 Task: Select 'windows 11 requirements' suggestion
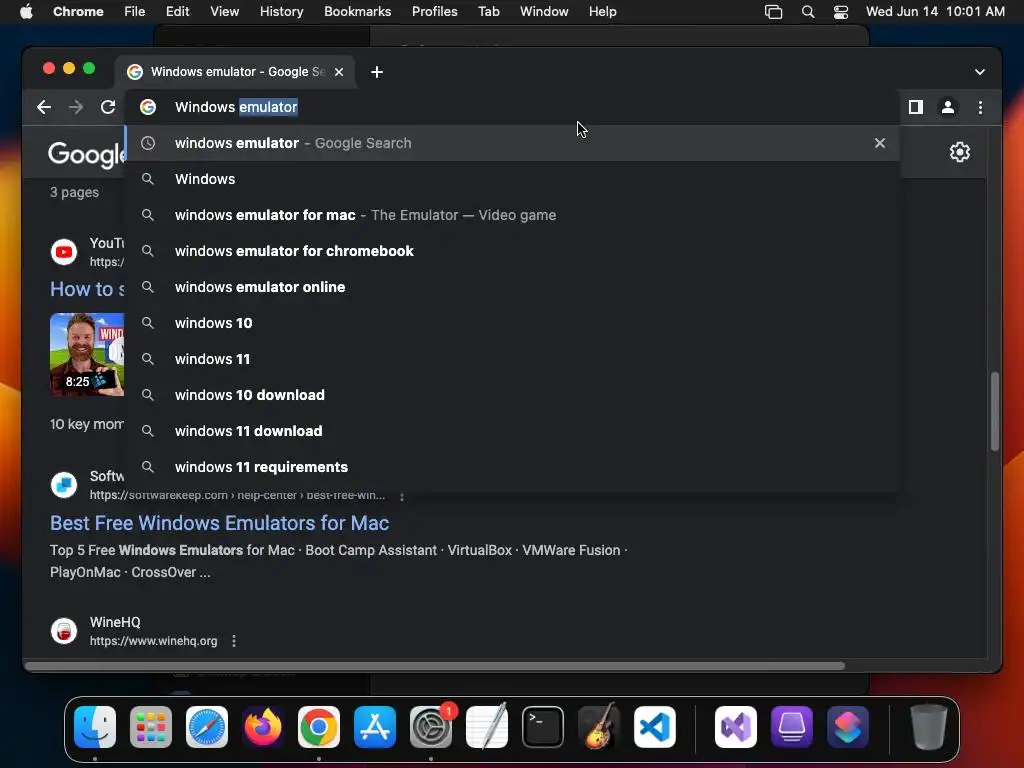[513, 466]
